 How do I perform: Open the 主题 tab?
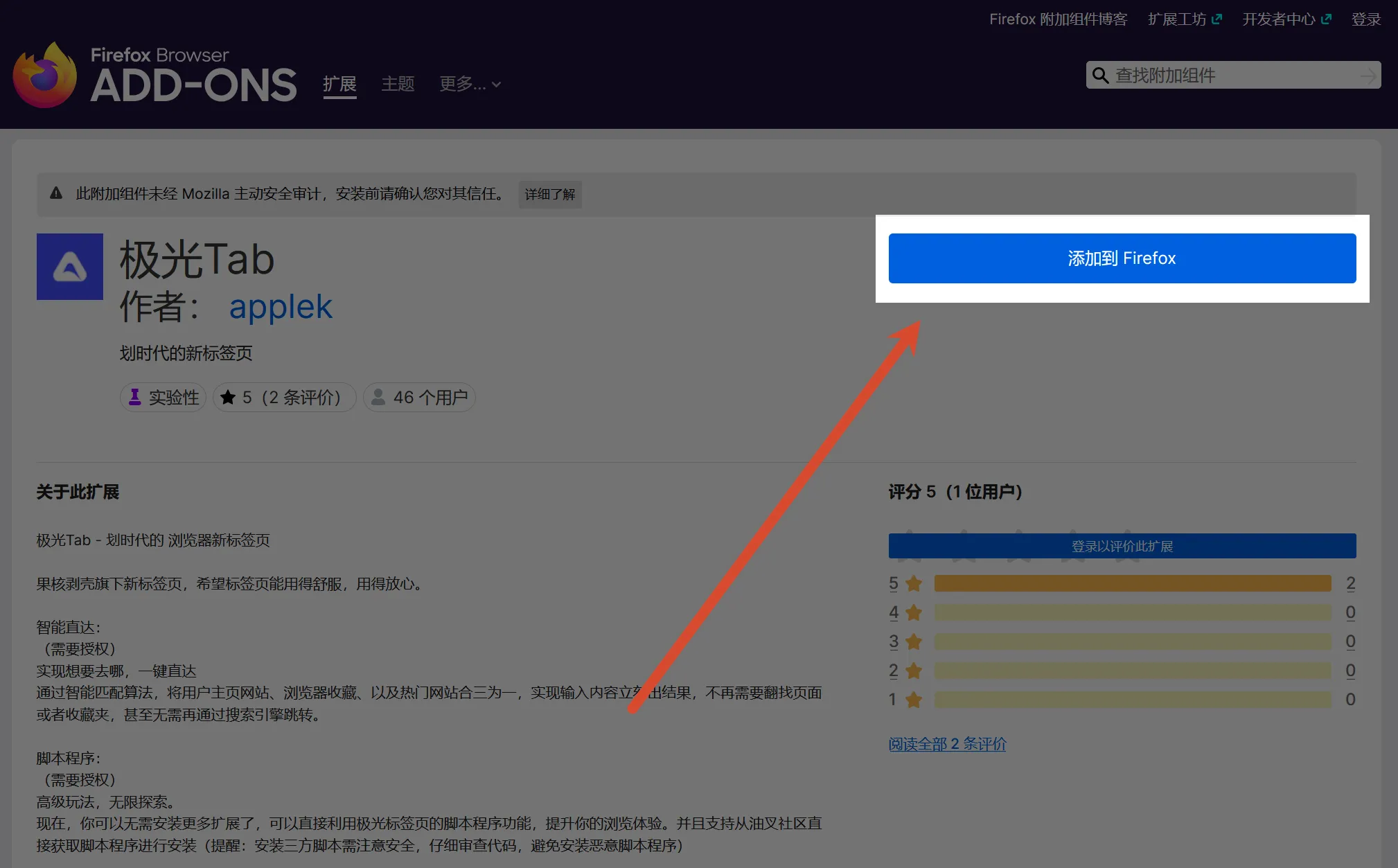coord(398,84)
